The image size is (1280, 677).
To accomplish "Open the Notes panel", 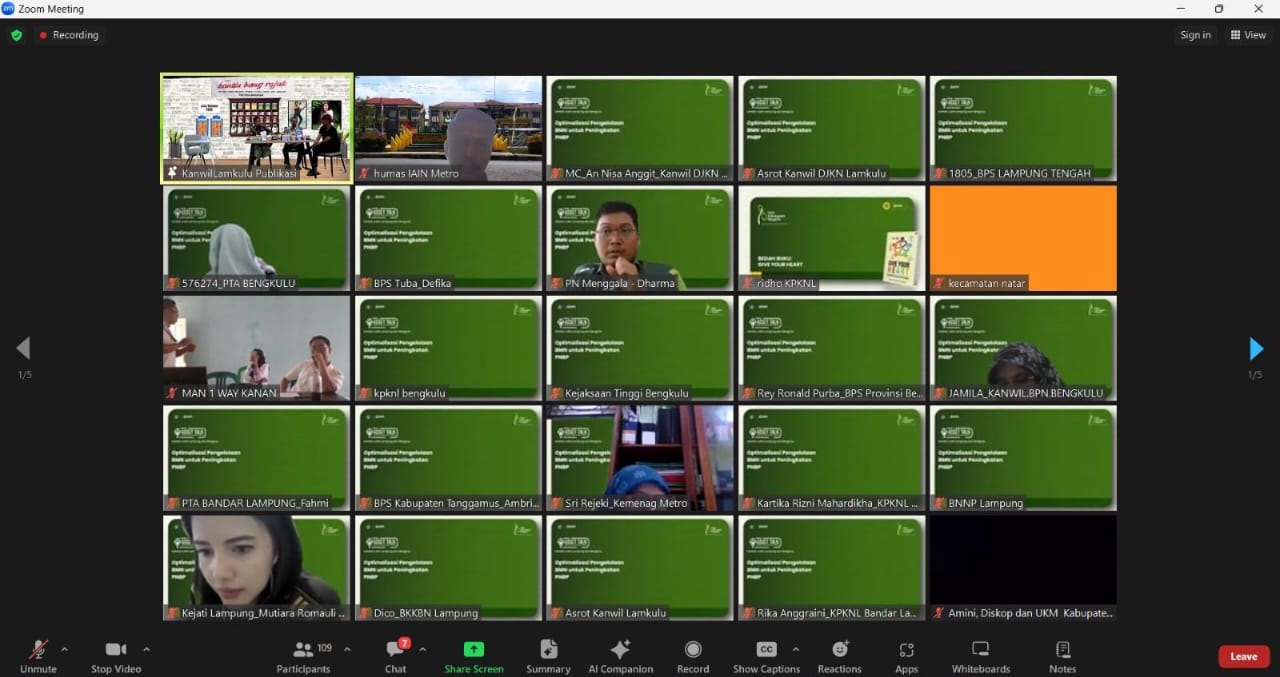I will coord(1062,655).
